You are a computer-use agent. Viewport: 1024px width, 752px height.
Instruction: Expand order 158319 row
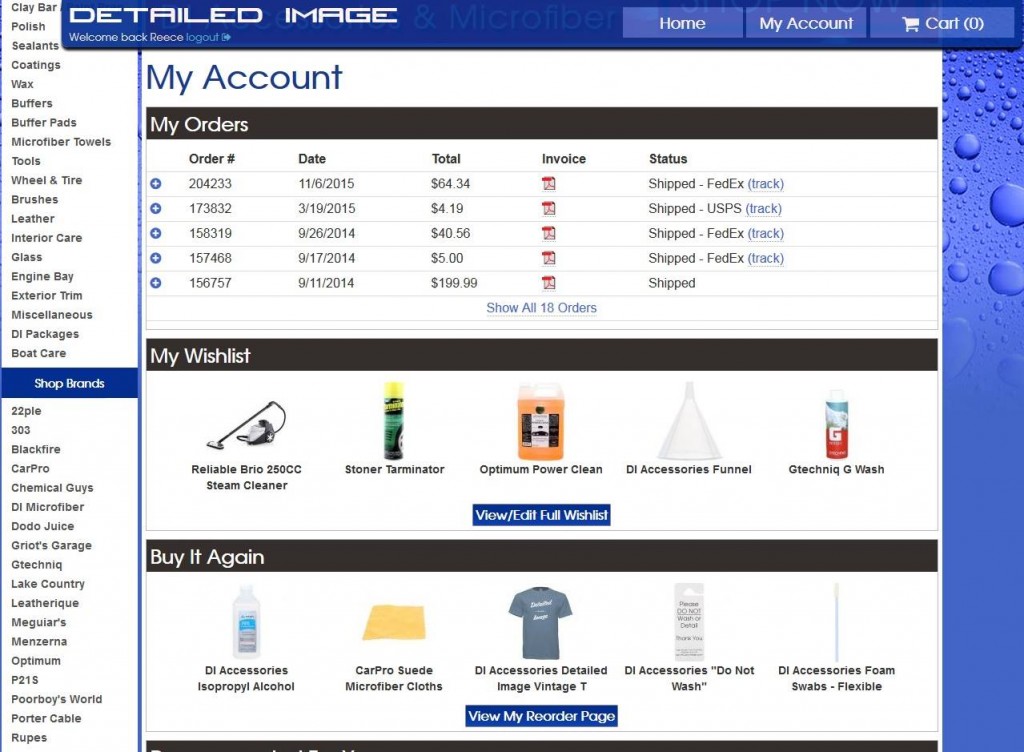pos(156,233)
